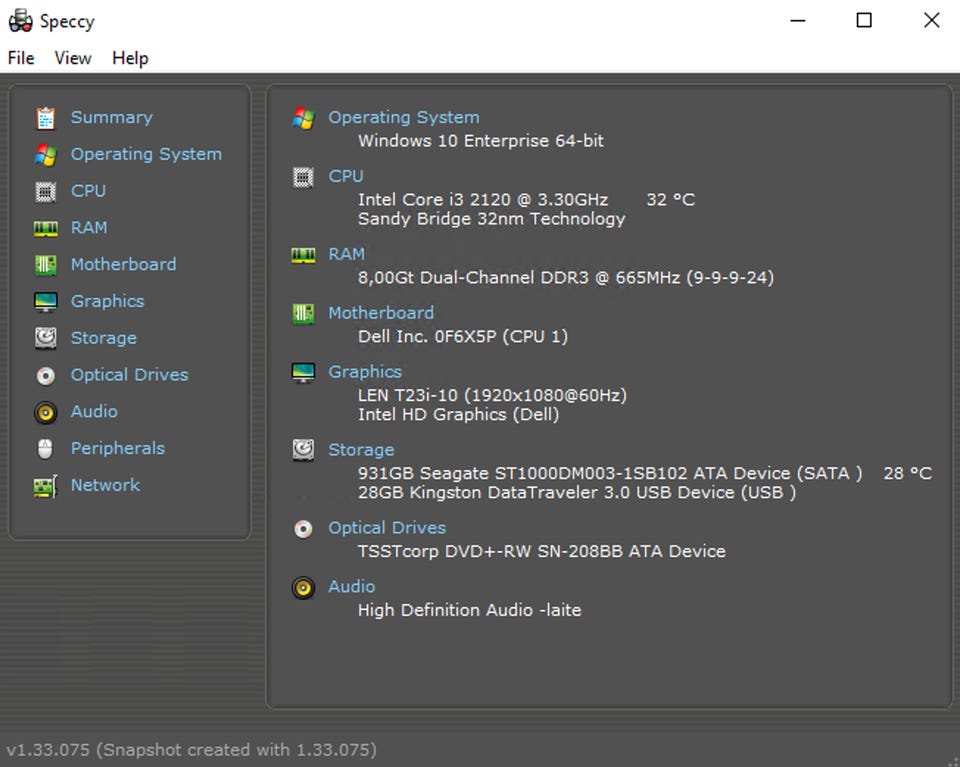
Task: Click the Storage hard drive icon in the sidebar
Action: (x=45, y=338)
